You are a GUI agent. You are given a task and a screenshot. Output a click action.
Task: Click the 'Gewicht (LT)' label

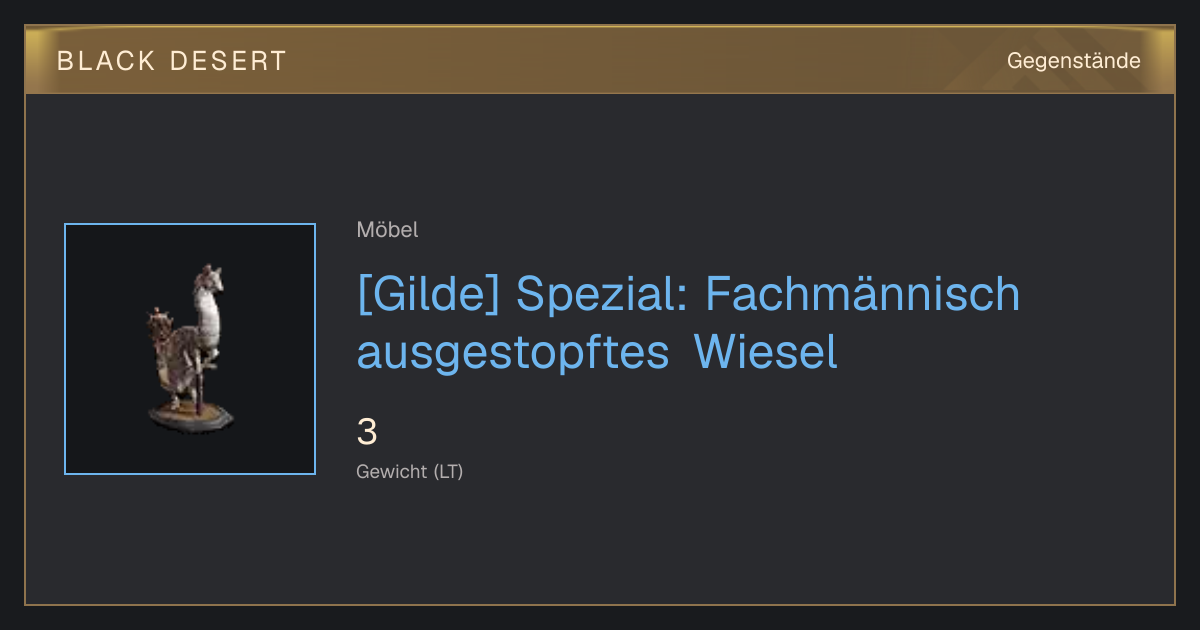(410, 472)
